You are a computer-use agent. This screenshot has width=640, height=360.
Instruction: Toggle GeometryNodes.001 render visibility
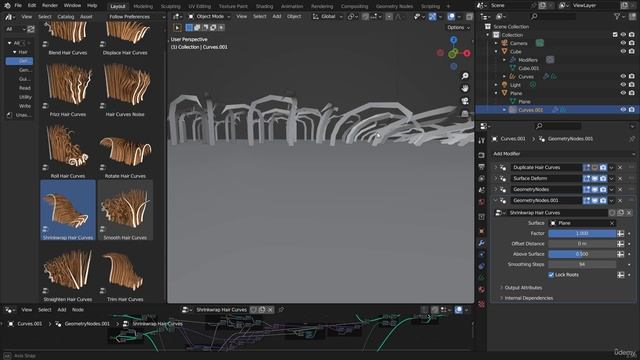click(603, 200)
